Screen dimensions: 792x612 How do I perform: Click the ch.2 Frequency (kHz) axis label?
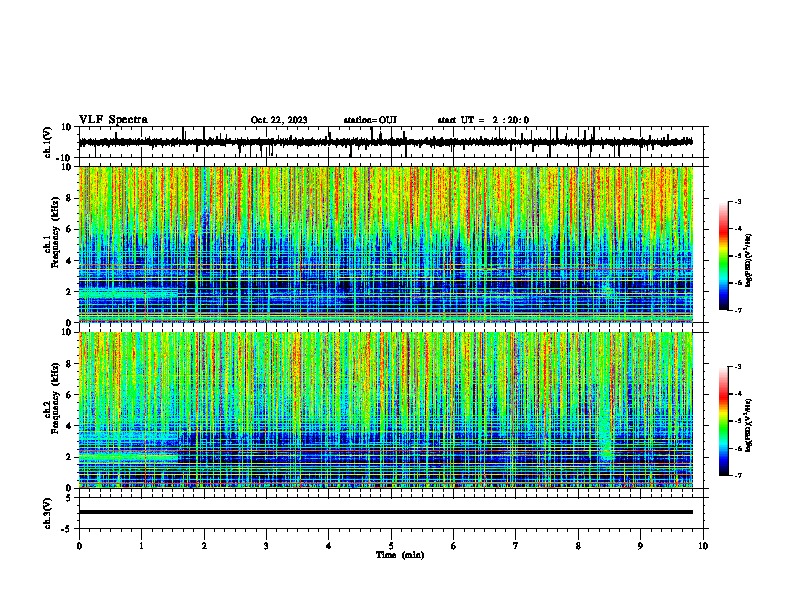pos(54,398)
